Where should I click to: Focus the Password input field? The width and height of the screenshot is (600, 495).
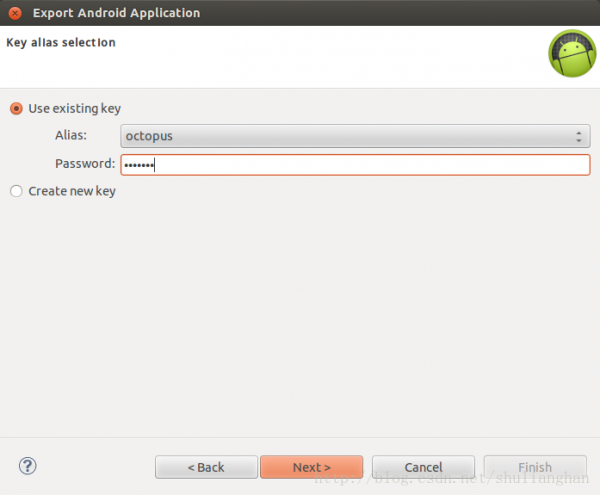tap(355, 165)
